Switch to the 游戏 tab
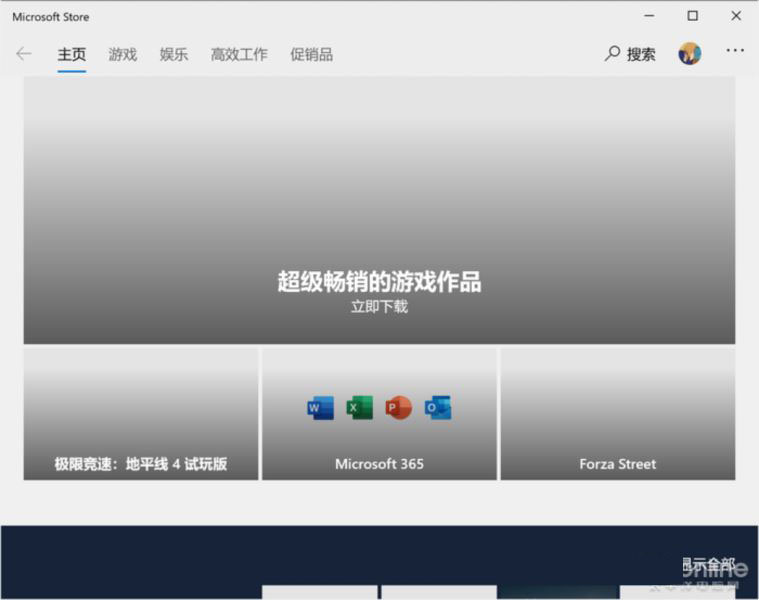 (x=122, y=54)
